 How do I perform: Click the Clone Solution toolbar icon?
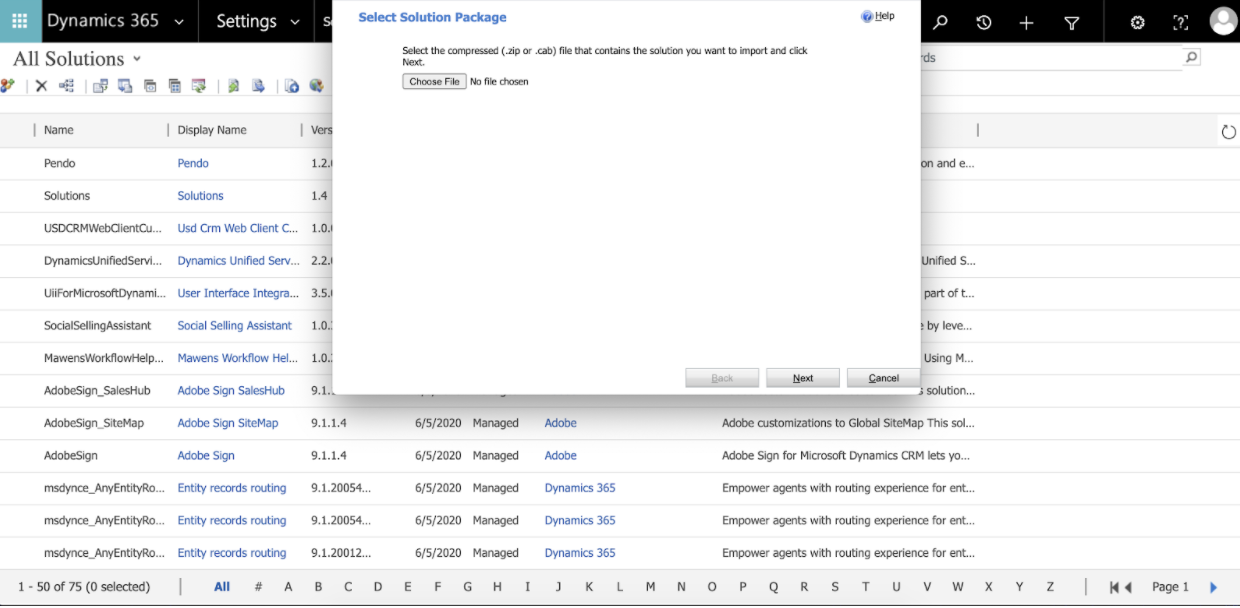point(174,86)
